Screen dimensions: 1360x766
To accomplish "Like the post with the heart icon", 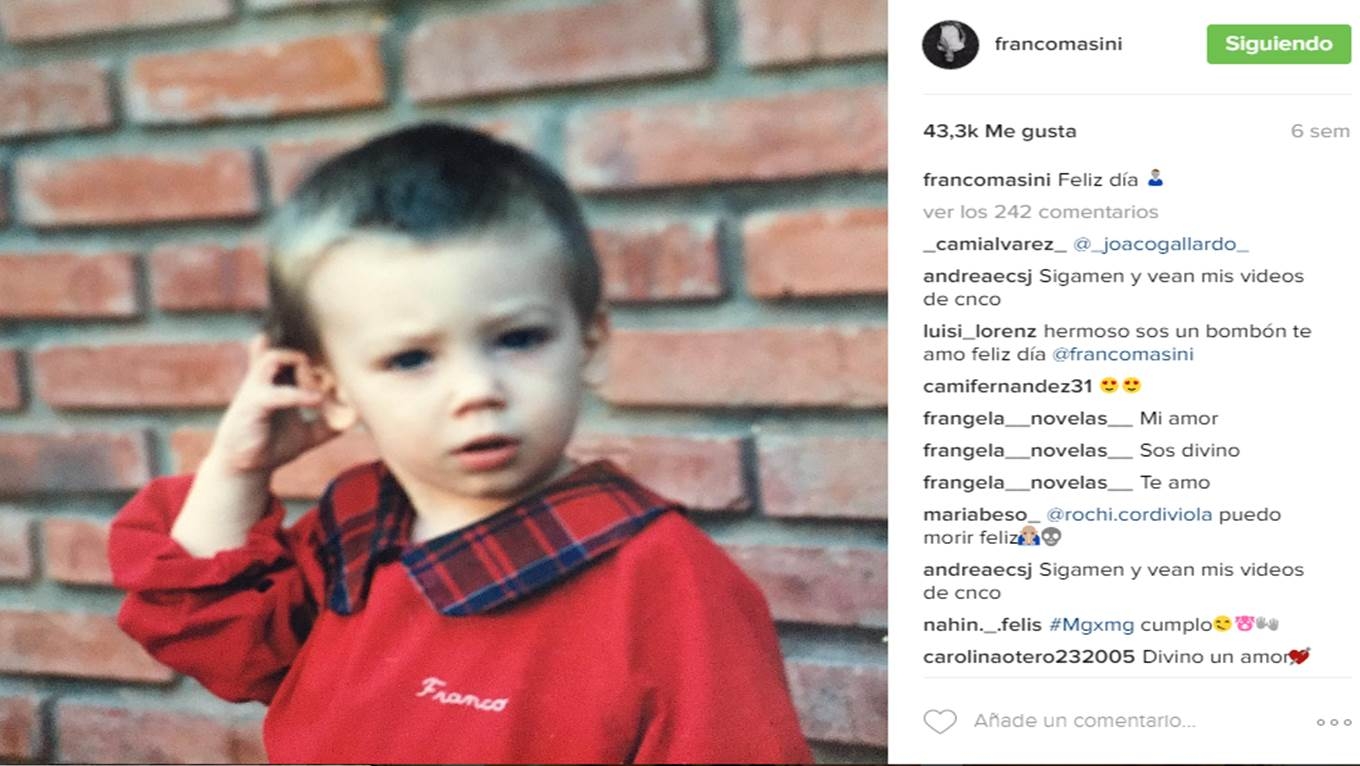I will click(939, 721).
